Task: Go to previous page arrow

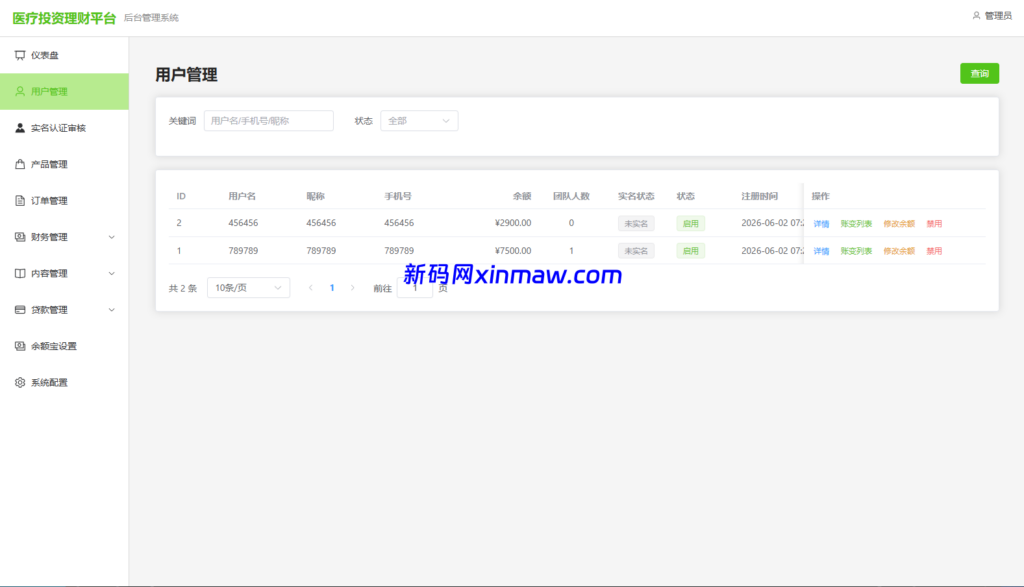Action: coord(311,288)
